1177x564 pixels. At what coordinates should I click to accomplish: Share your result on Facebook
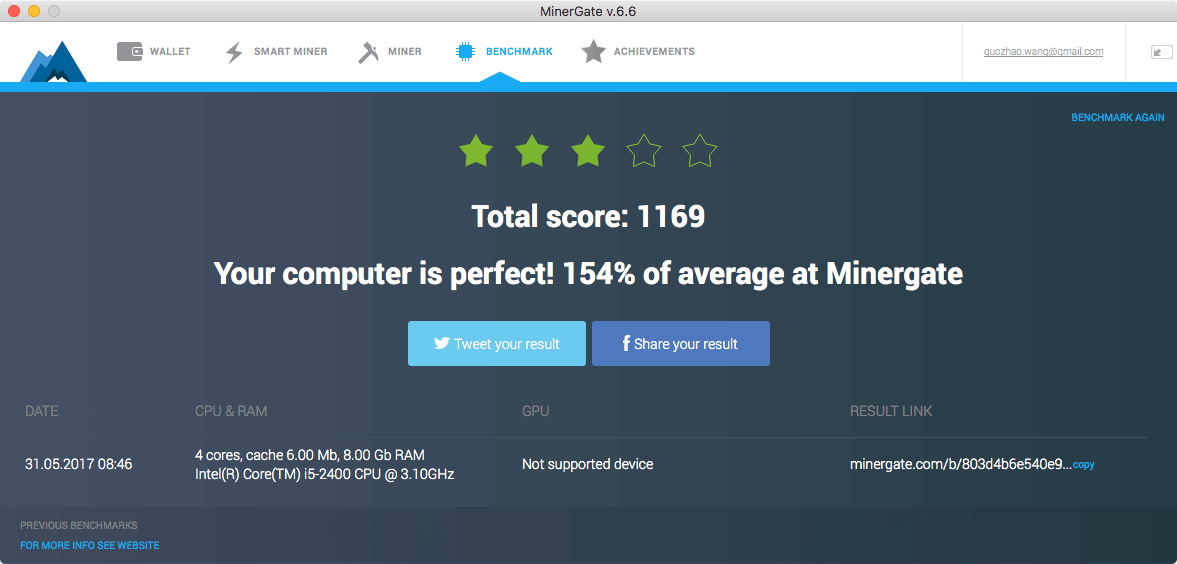tap(681, 344)
